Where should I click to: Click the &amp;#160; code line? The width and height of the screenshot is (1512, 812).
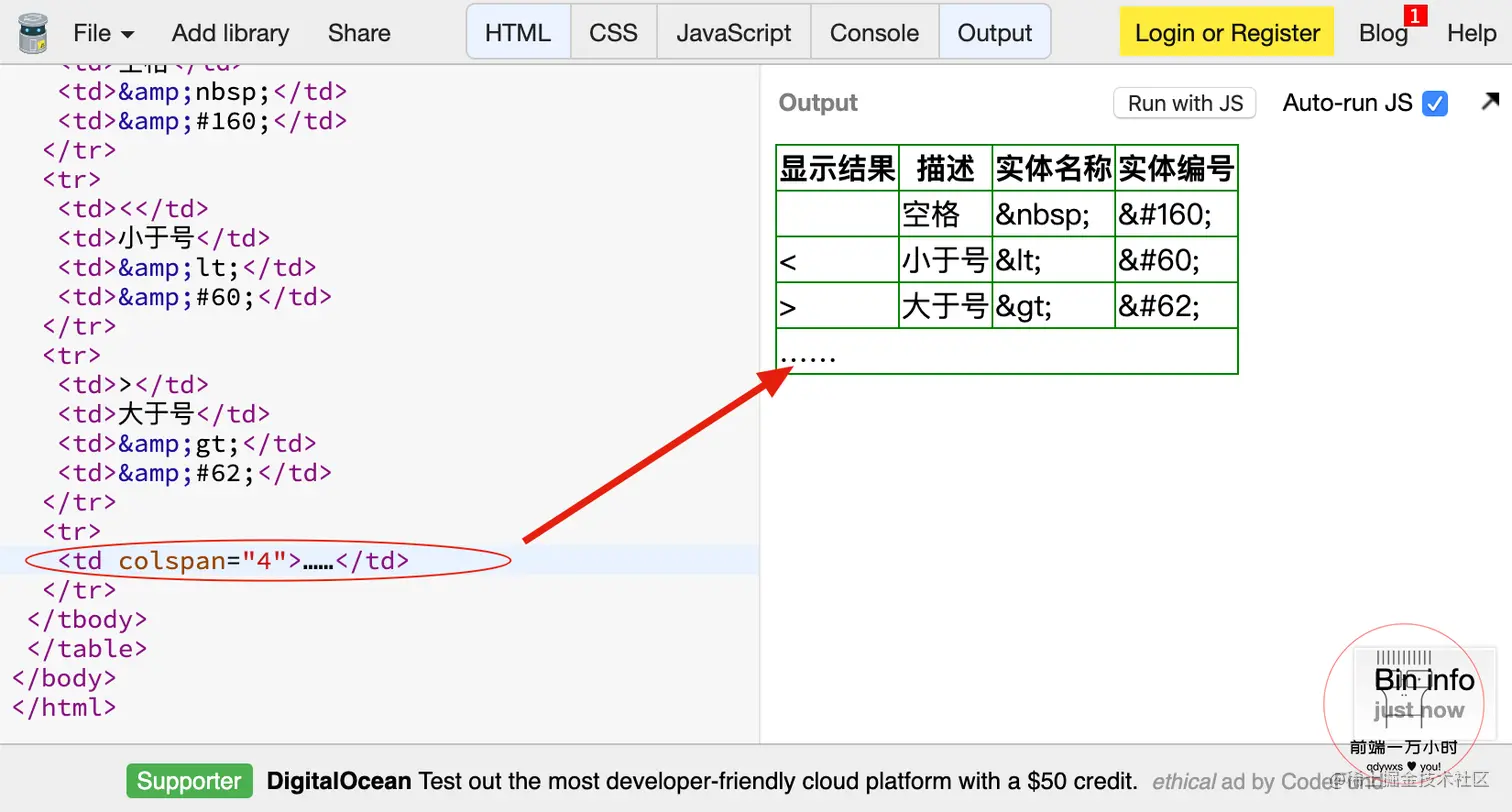[202, 121]
